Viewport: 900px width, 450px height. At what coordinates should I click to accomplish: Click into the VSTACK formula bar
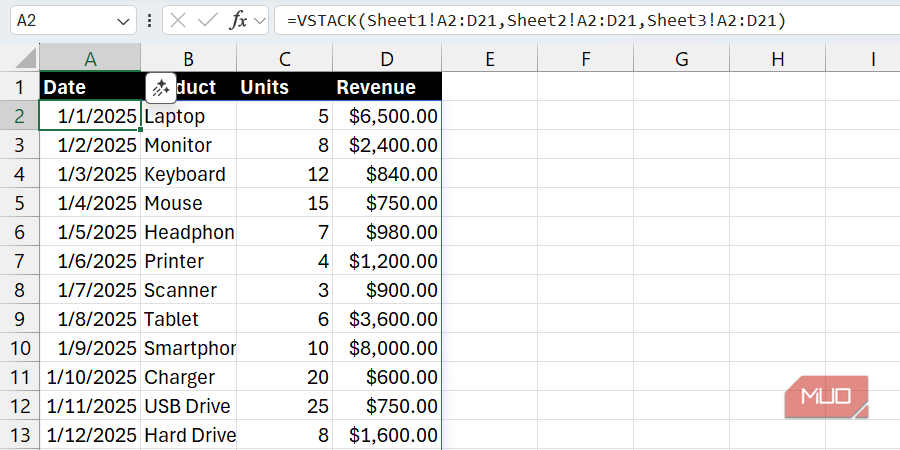click(580, 20)
